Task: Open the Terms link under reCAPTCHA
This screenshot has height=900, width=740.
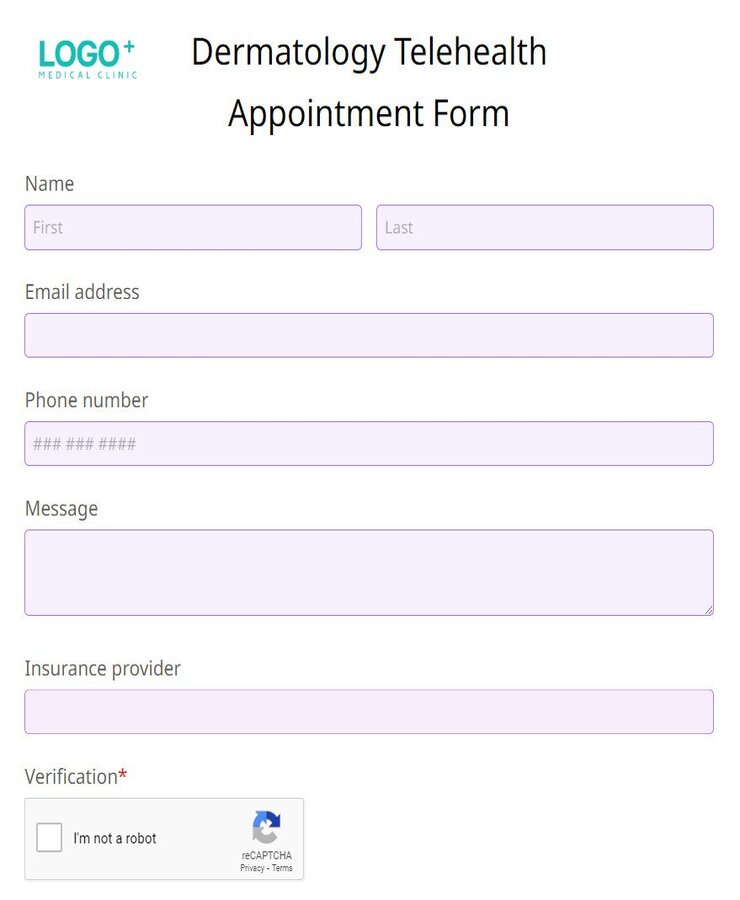Action: tap(281, 868)
